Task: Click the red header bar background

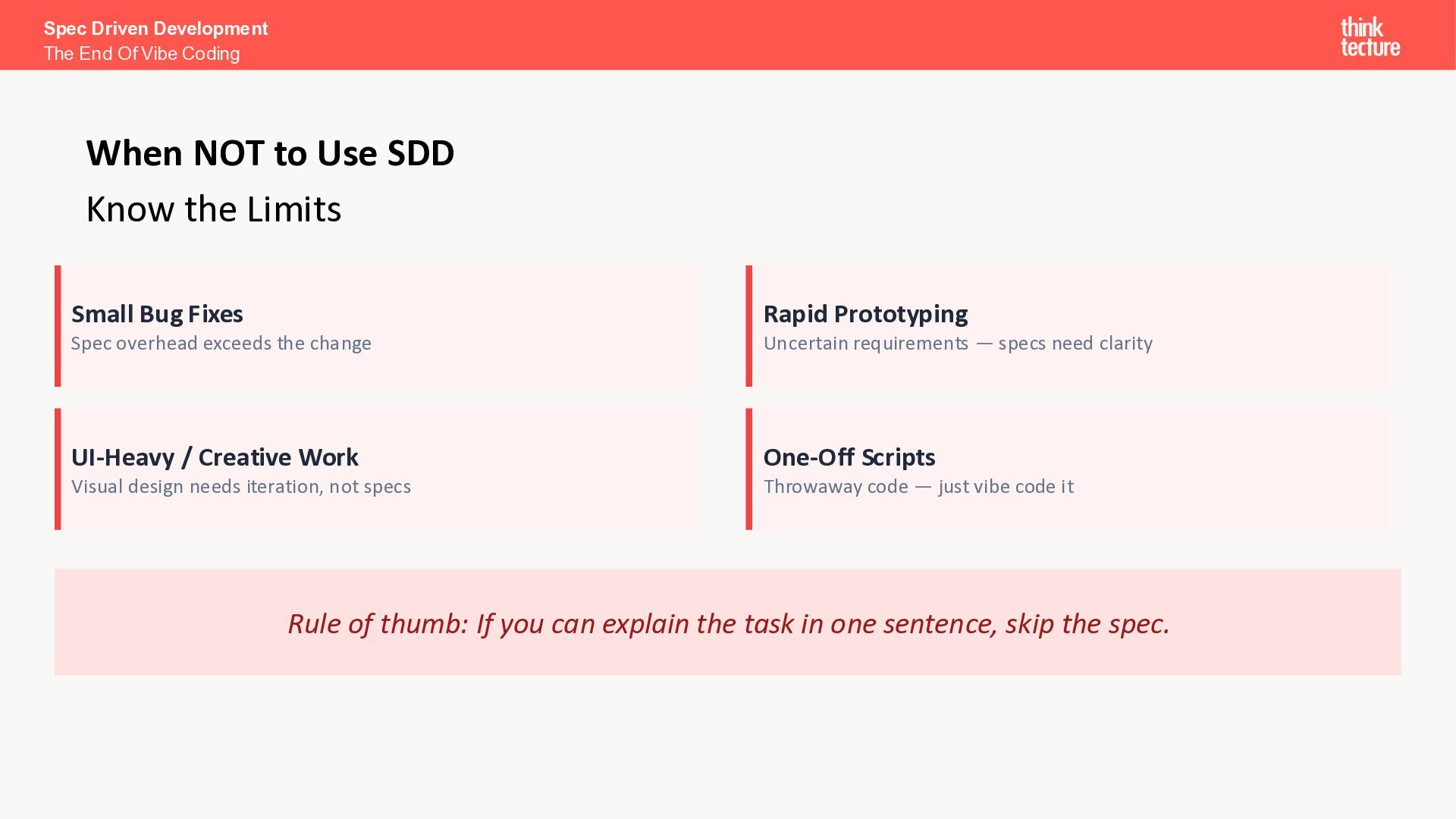Action: click(758, 35)
